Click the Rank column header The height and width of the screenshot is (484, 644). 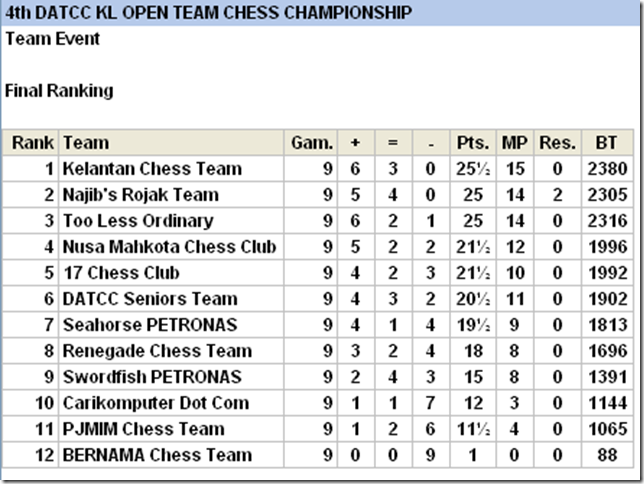(33, 143)
